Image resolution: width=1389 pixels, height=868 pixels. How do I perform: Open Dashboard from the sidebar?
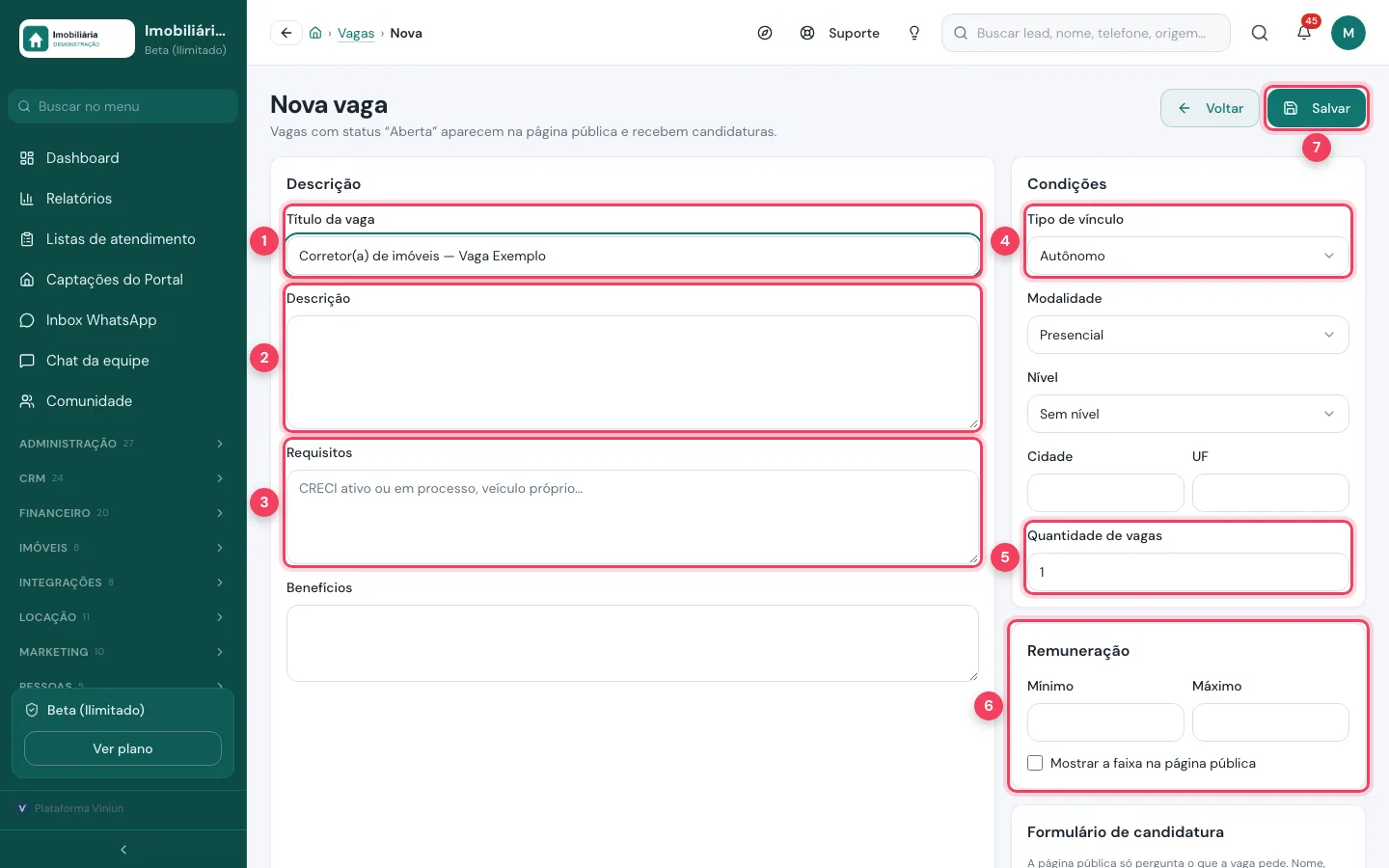pyautogui.click(x=123, y=158)
